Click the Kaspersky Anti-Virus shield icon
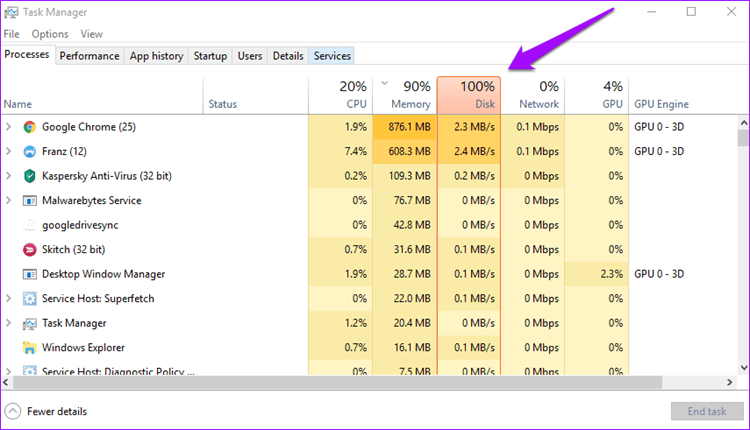The height and width of the screenshot is (430, 750). (x=30, y=176)
